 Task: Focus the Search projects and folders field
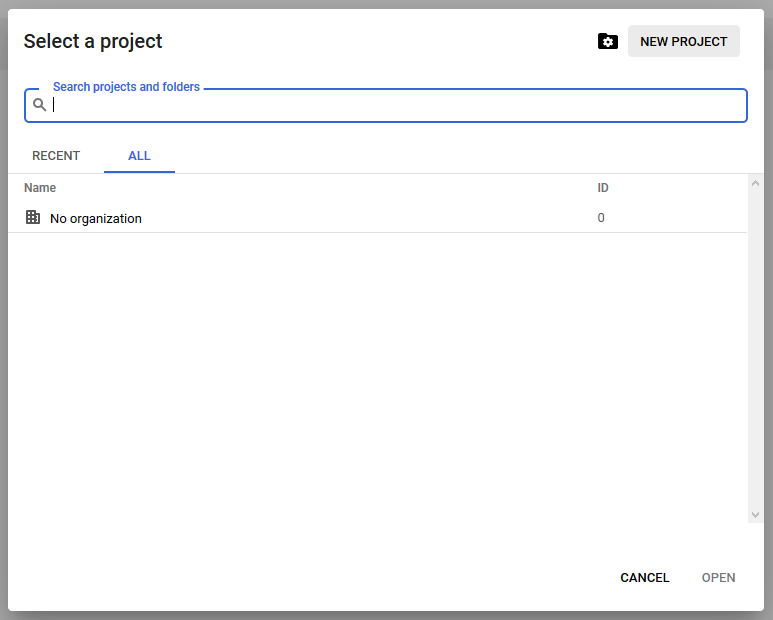pos(386,105)
